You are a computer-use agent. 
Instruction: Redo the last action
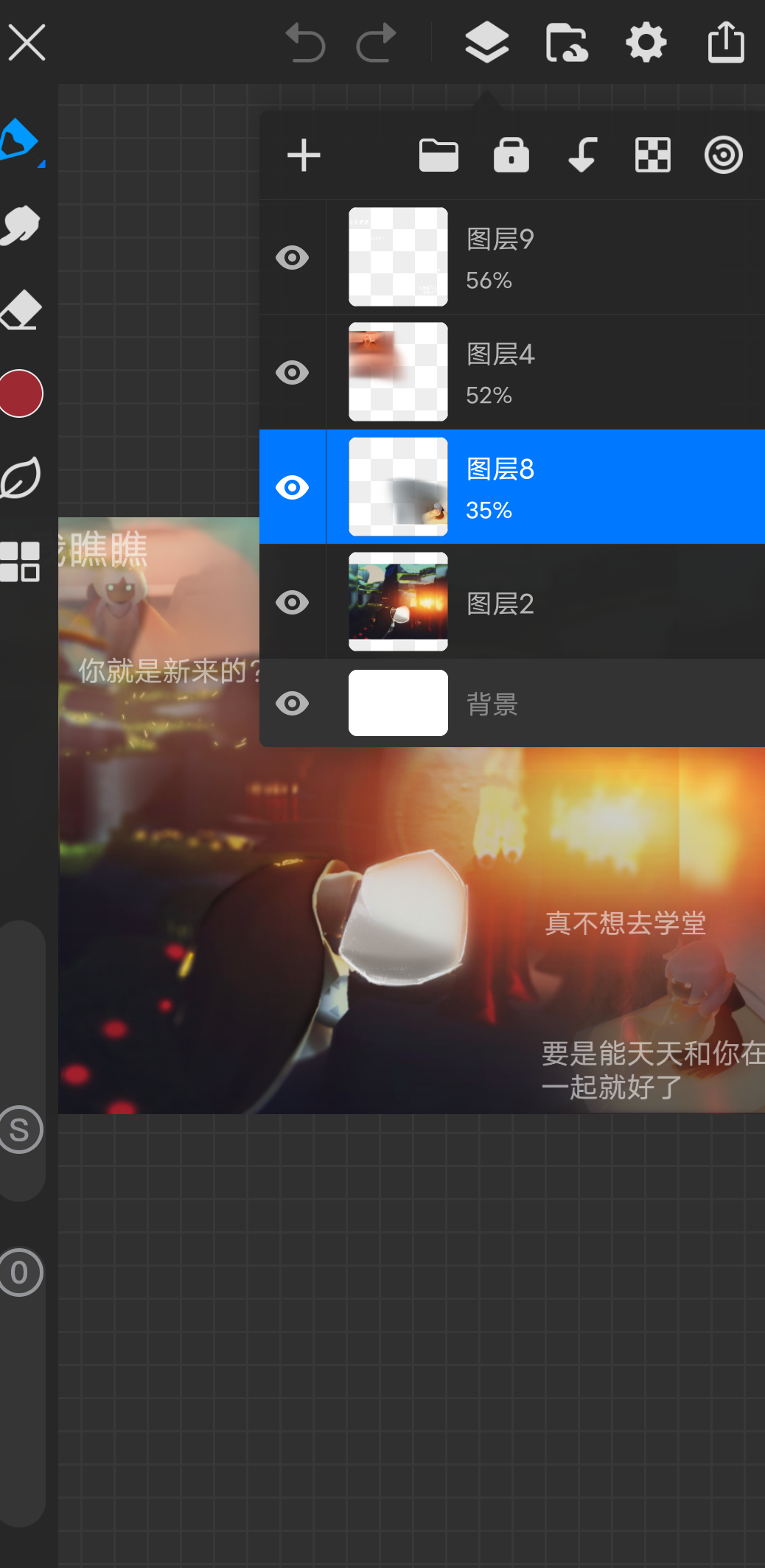[x=377, y=43]
